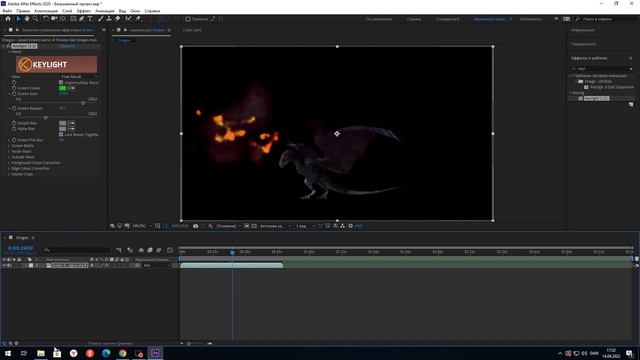
Task: Click the Screen Colour green swatch
Action: 62,88
